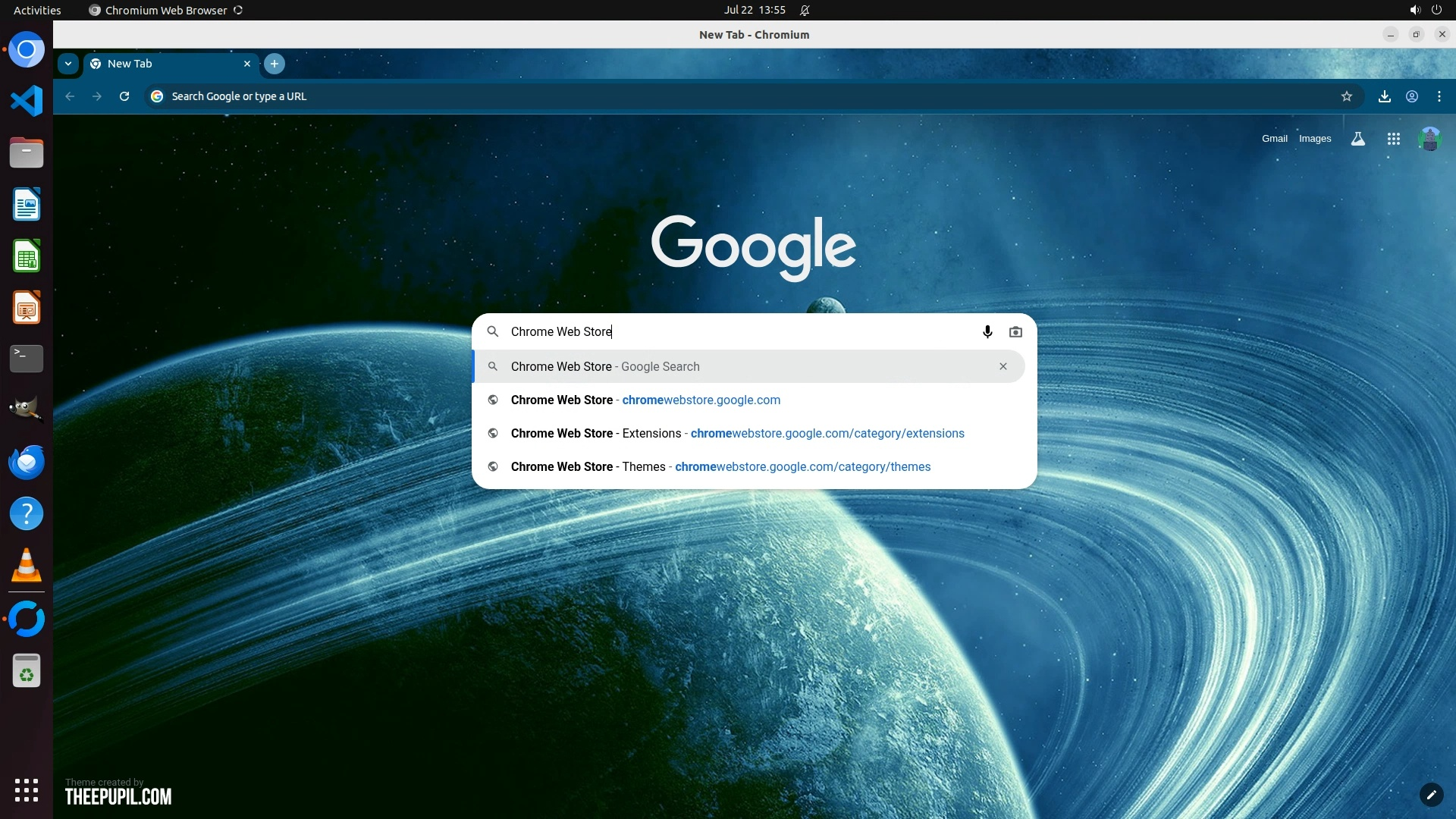Open the Images link
The height and width of the screenshot is (819, 1456).
point(1315,139)
